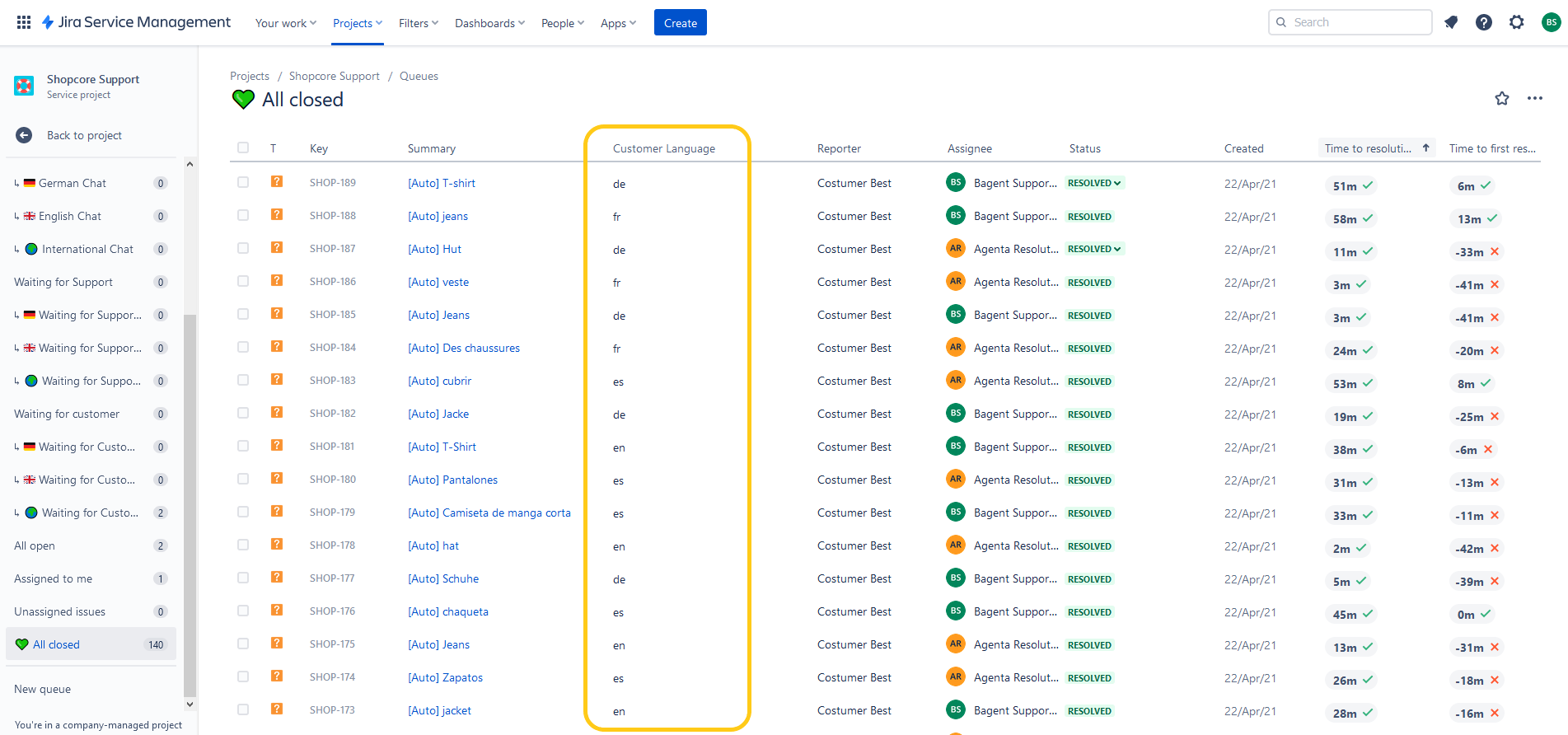Screen dimensions: 1568x735
Task: Click the AR assignee avatar on SHOP-187
Action: [x=956, y=248]
